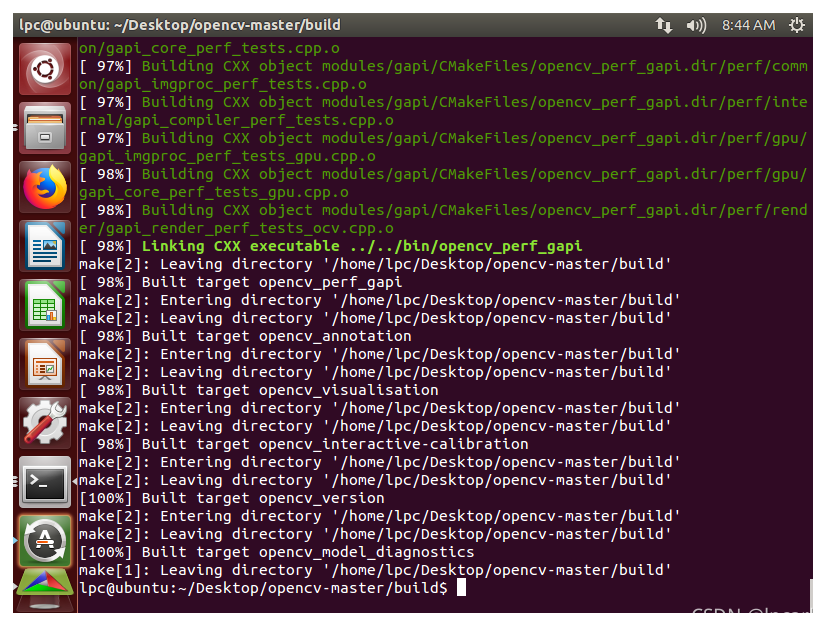Launch Firefox web browser
The width and height of the screenshot is (829, 638).
click(x=45, y=187)
